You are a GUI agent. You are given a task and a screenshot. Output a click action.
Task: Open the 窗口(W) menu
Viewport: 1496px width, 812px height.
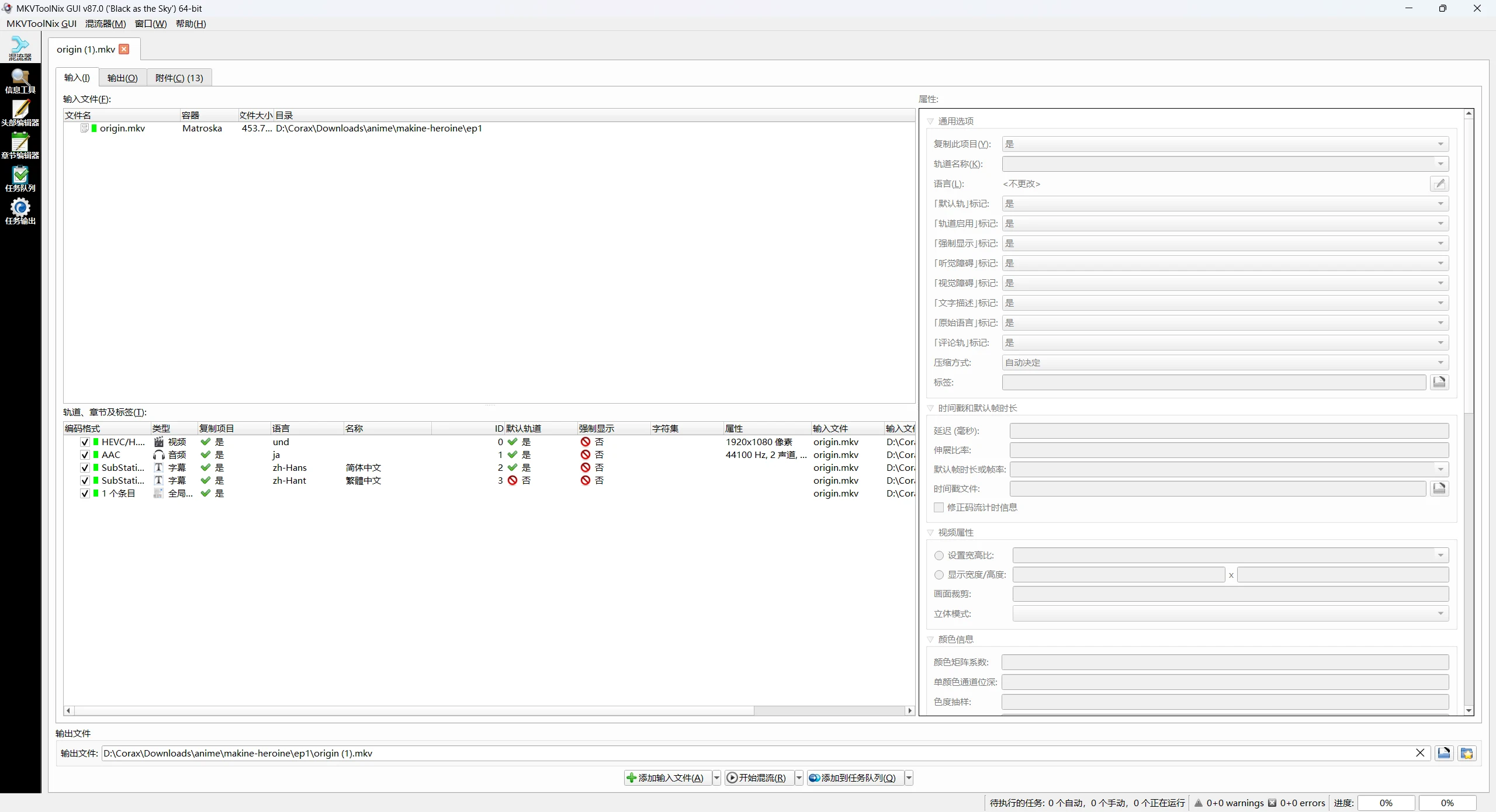click(151, 23)
